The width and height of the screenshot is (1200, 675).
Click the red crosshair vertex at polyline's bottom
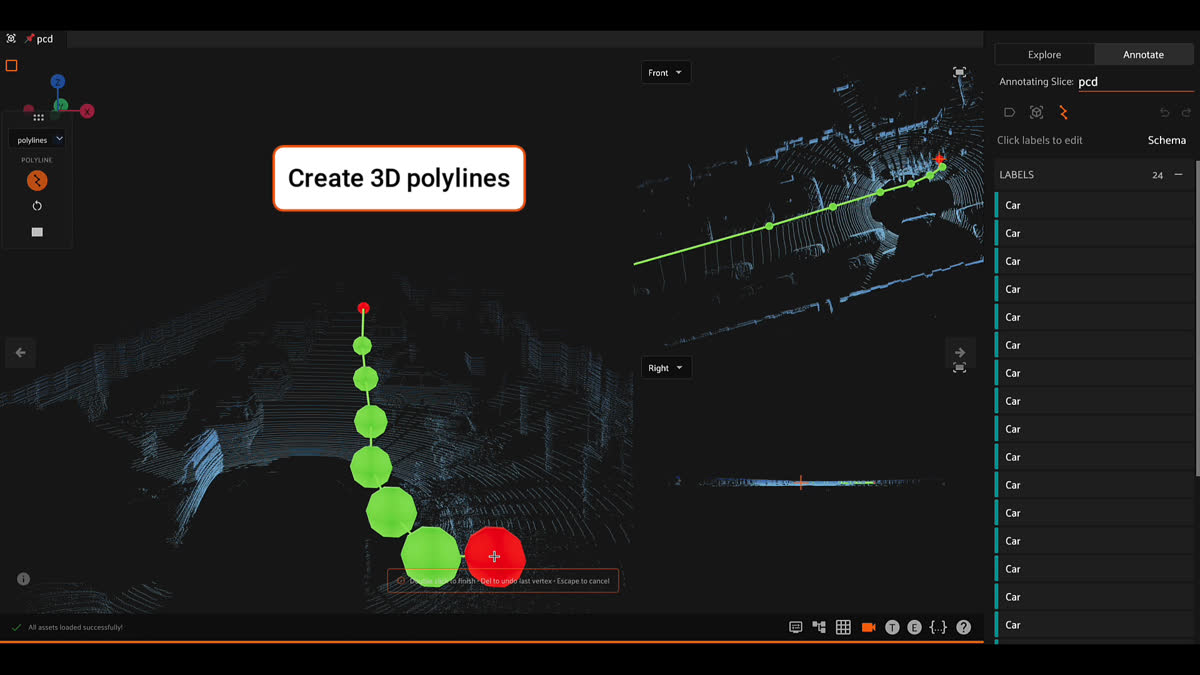point(495,557)
